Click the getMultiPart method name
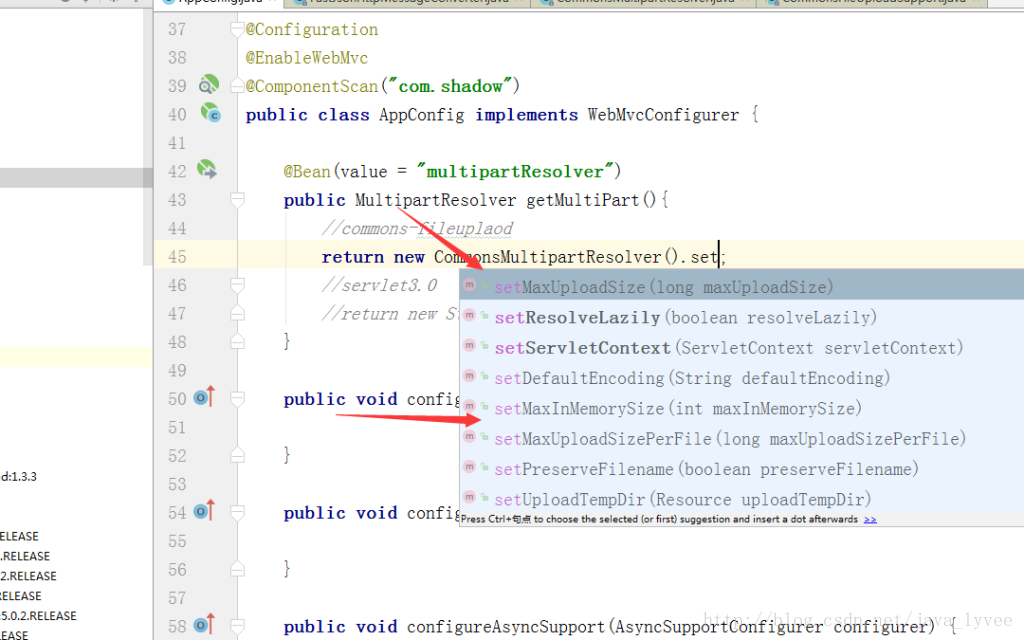Image resolution: width=1024 pixels, height=640 pixels. [x=583, y=200]
